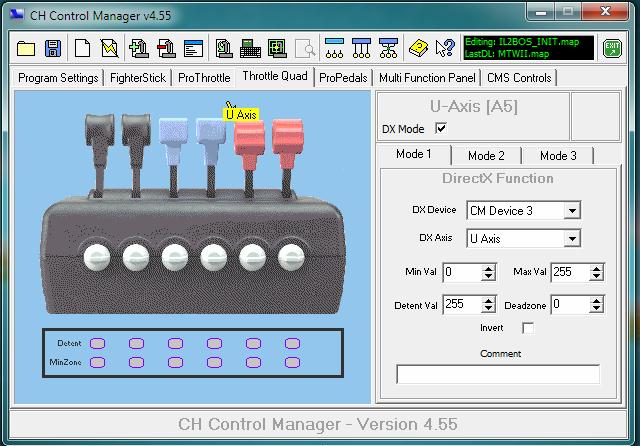This screenshot has width=640, height=446.
Task: Expand the DX Axis dropdown
Action: pos(572,238)
